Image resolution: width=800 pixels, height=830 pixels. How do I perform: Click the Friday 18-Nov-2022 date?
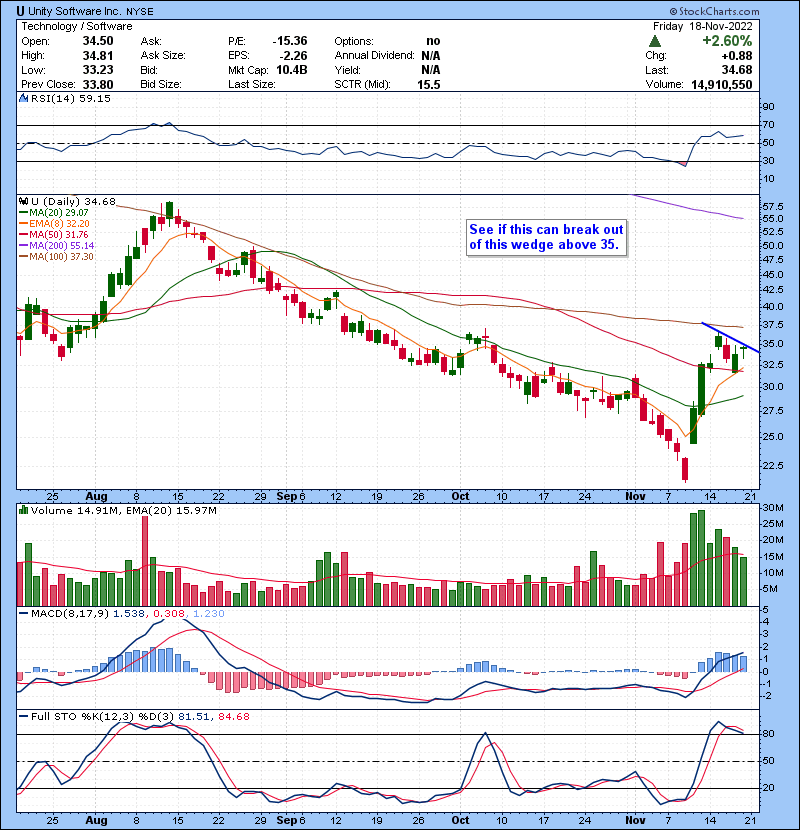click(702, 26)
